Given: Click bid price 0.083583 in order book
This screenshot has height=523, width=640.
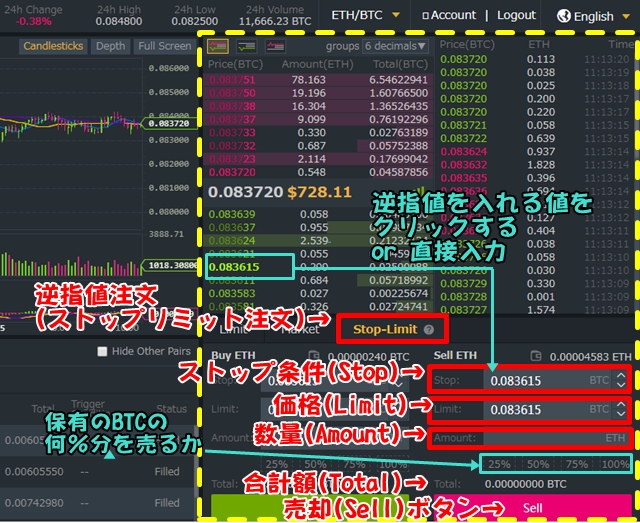Looking at the screenshot, I should [x=232, y=293].
